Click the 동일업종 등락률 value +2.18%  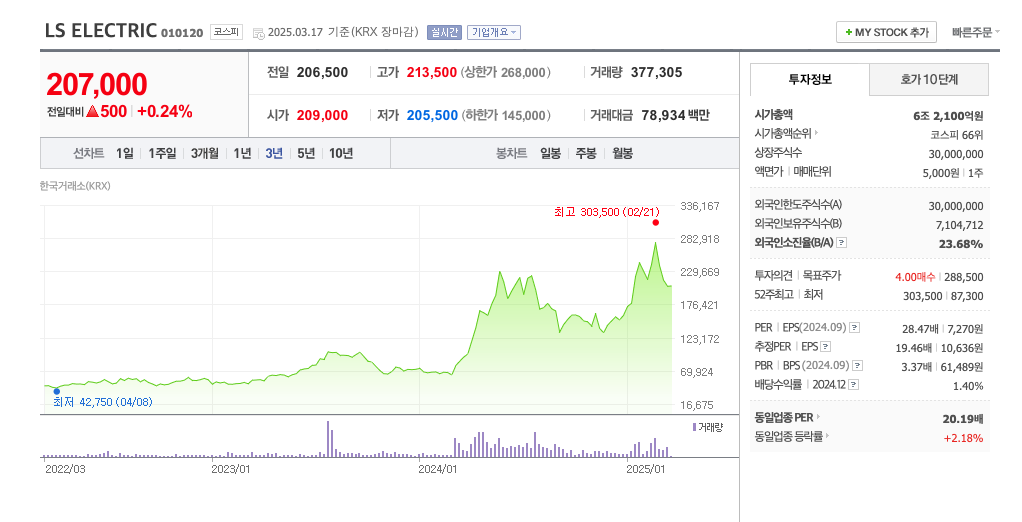963,438
